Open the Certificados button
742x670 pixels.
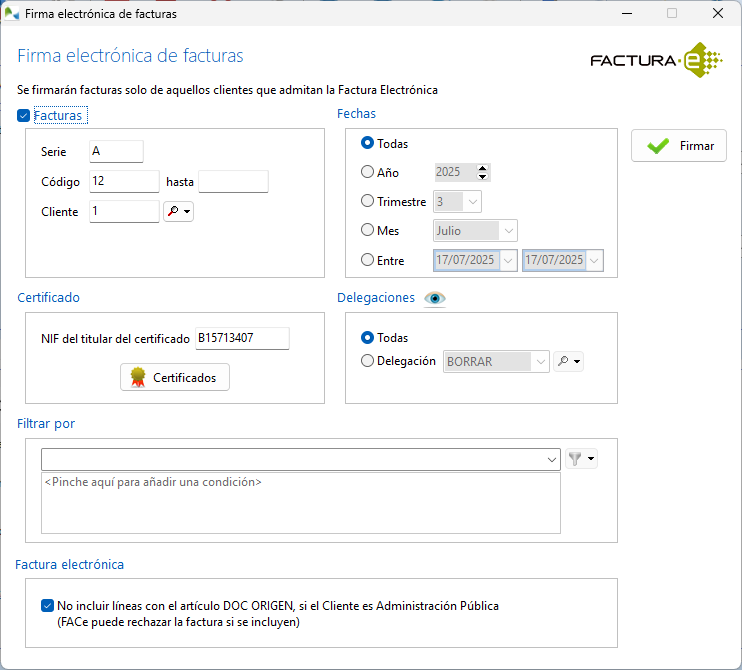(x=175, y=377)
